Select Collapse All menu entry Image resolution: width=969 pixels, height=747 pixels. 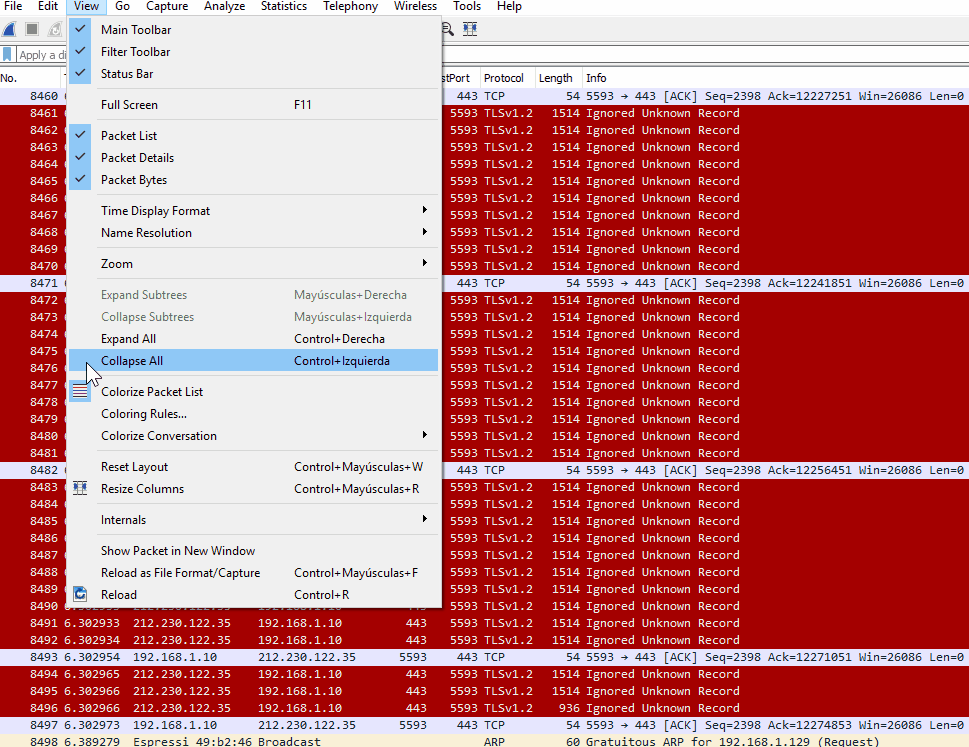click(x=253, y=361)
